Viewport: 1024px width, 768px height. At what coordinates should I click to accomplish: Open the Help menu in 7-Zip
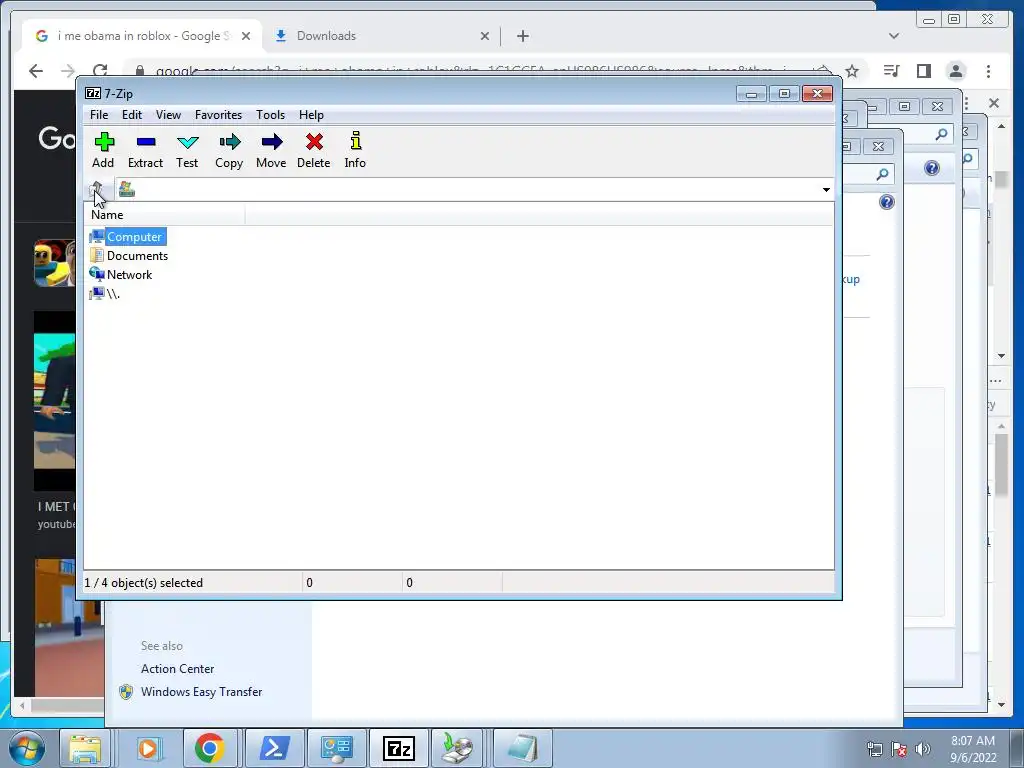coord(312,115)
